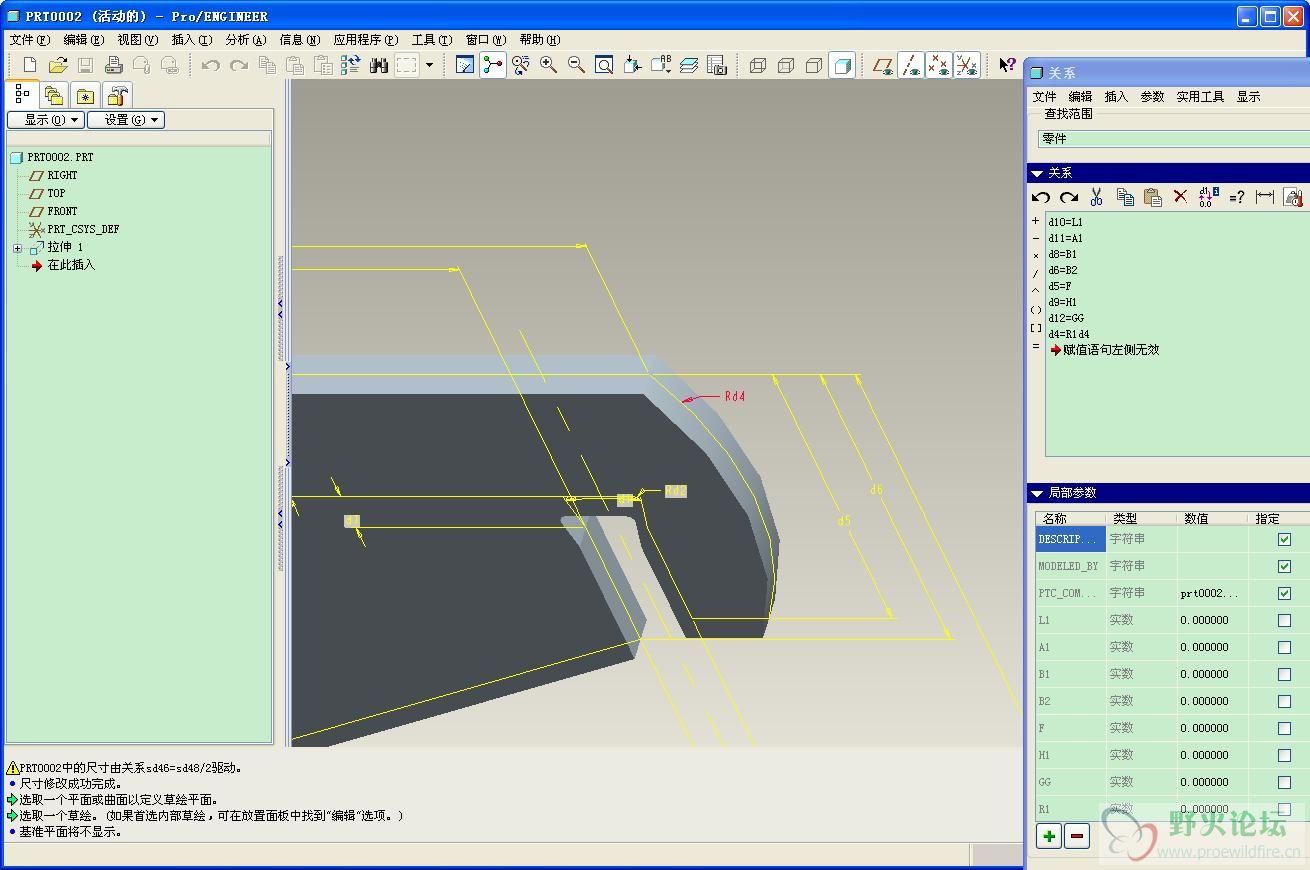Open search with the binoculars icon
The height and width of the screenshot is (870, 1310).
click(x=379, y=65)
